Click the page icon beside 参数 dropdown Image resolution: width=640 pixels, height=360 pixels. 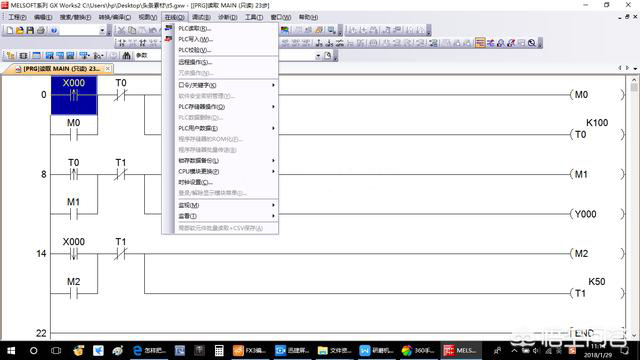(x=328, y=56)
